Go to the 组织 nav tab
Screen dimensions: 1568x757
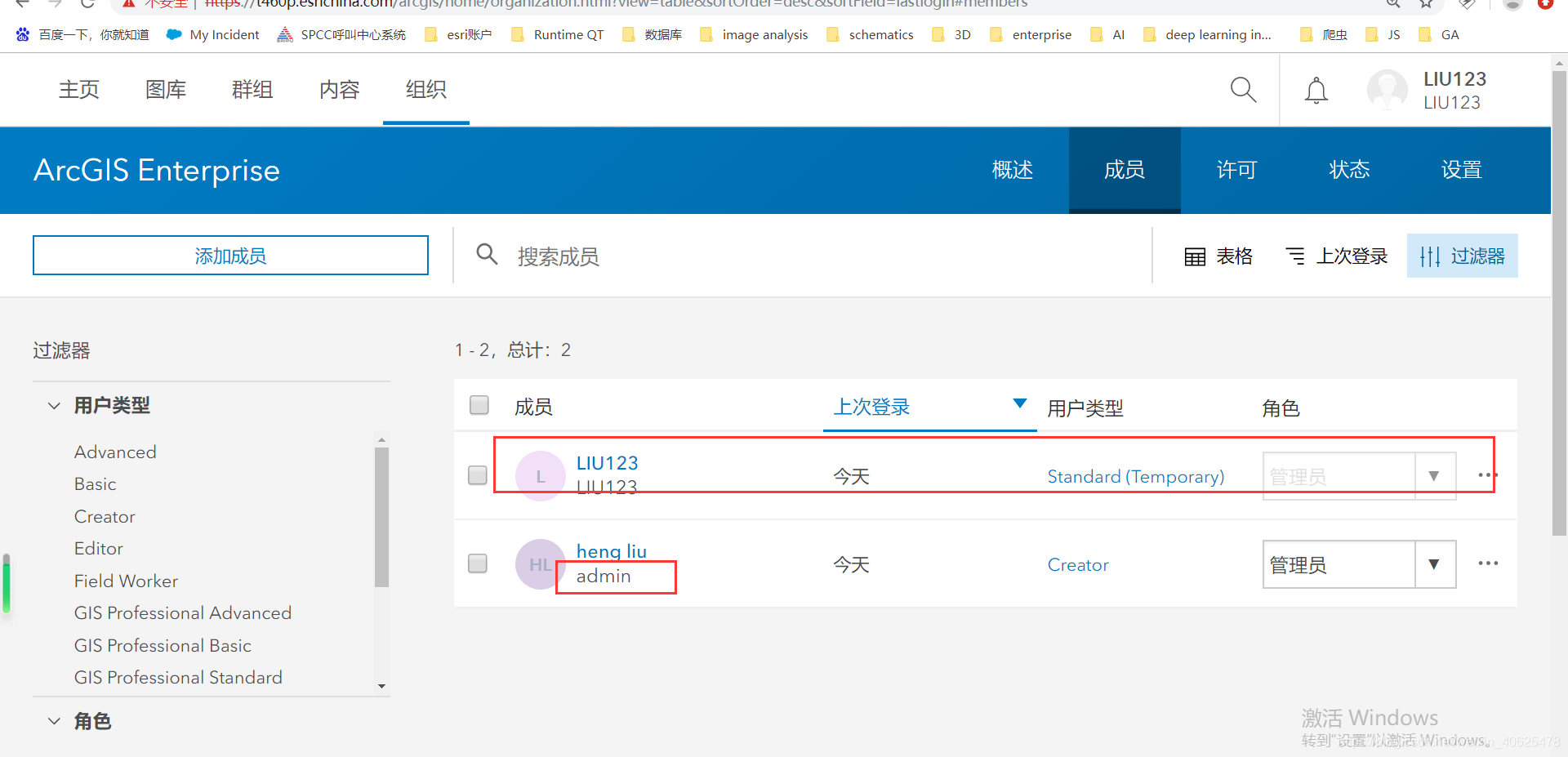[426, 90]
